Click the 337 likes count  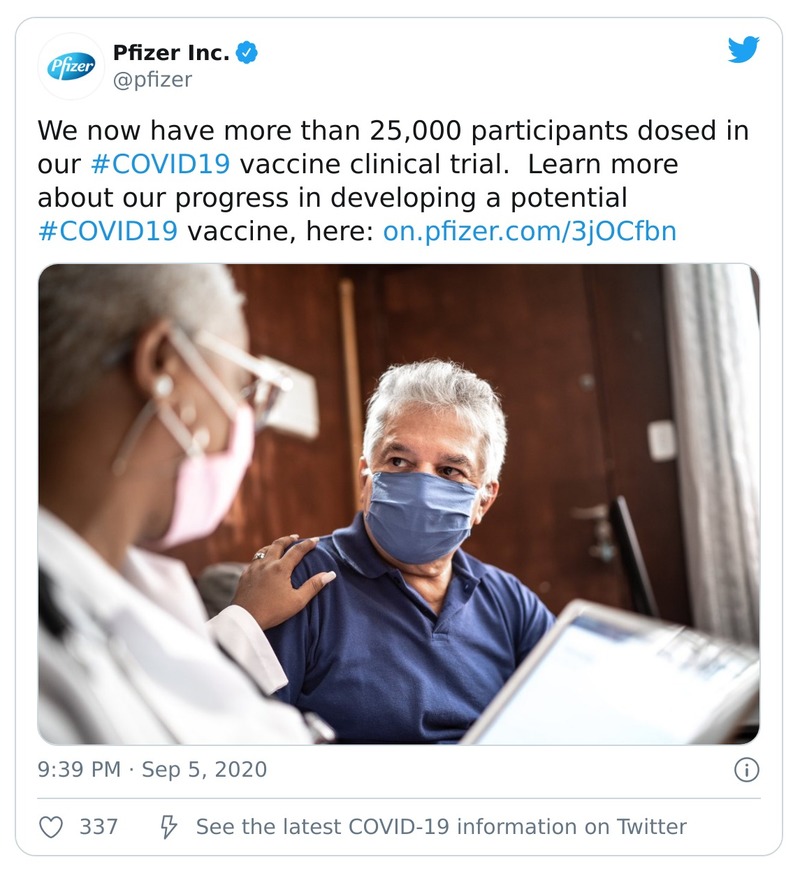tap(98, 827)
